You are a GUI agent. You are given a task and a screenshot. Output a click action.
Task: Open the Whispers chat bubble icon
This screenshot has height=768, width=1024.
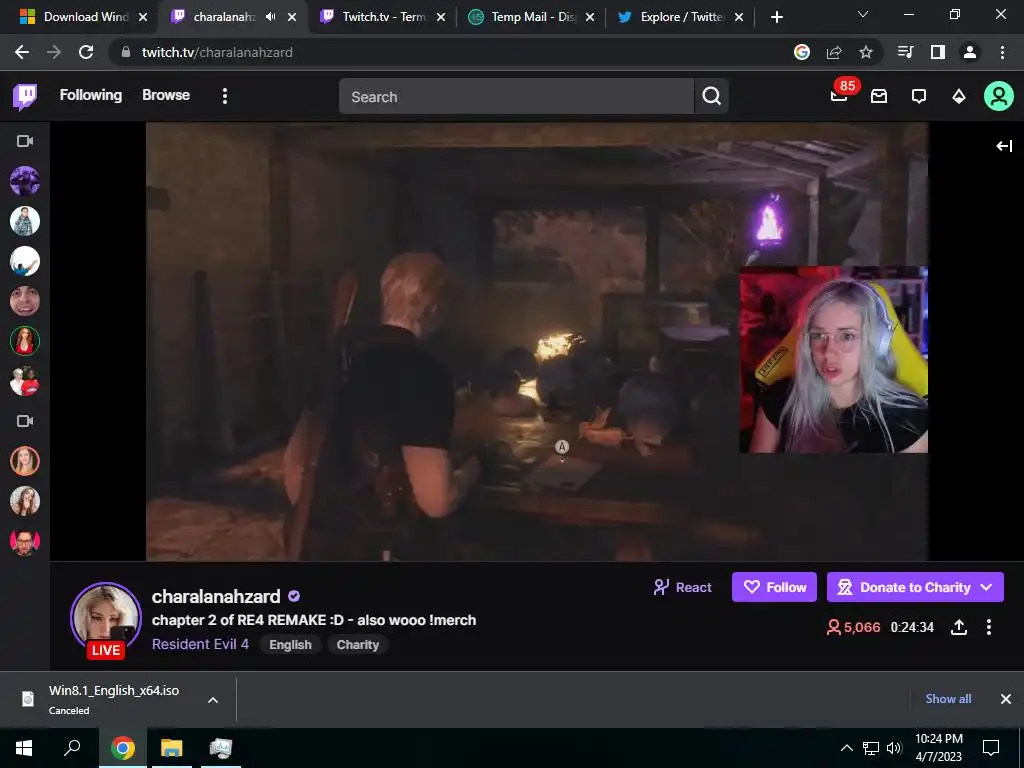[x=919, y=96]
